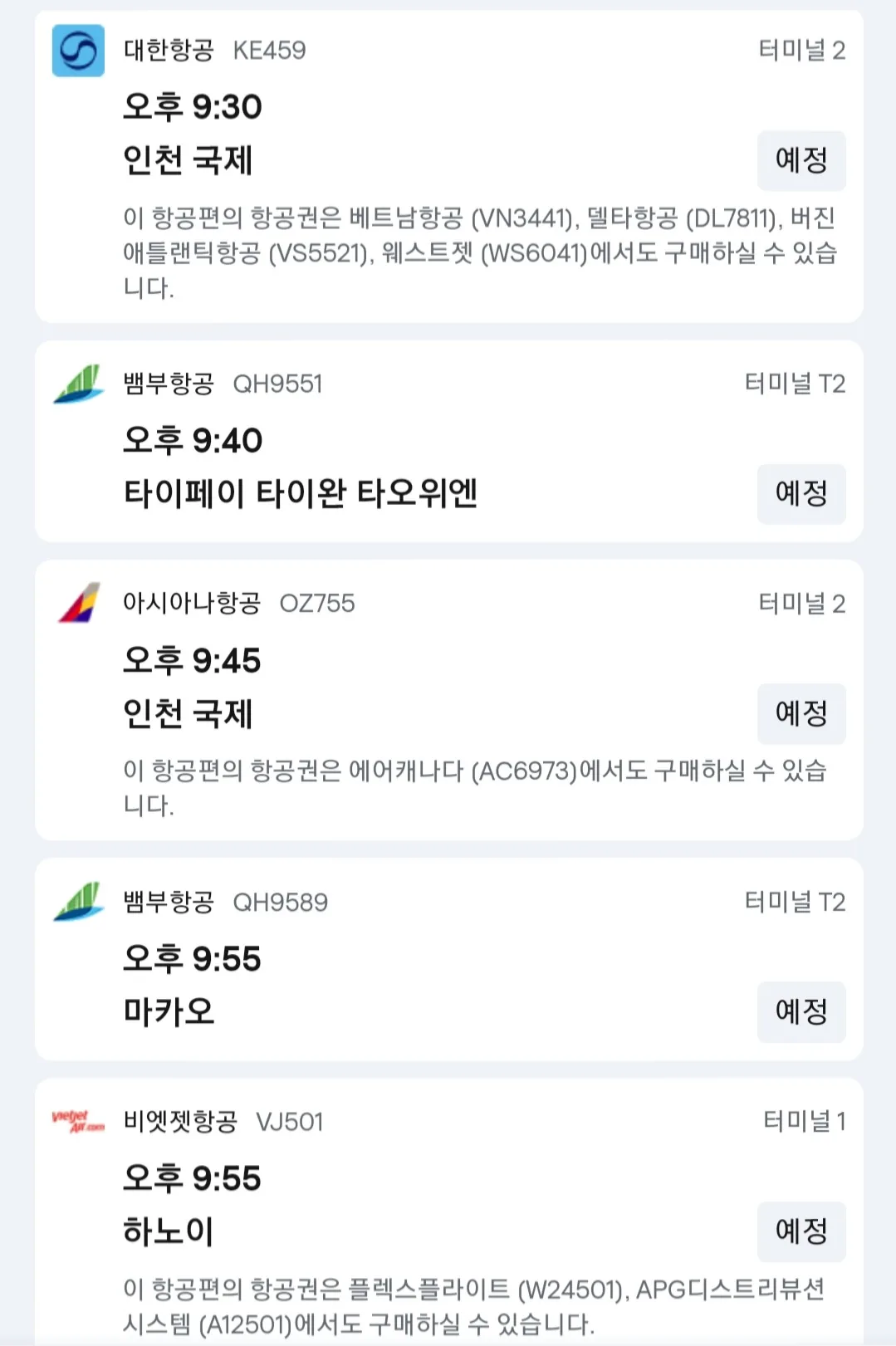Tap 예정 status on QH9551 flight

[801, 494]
